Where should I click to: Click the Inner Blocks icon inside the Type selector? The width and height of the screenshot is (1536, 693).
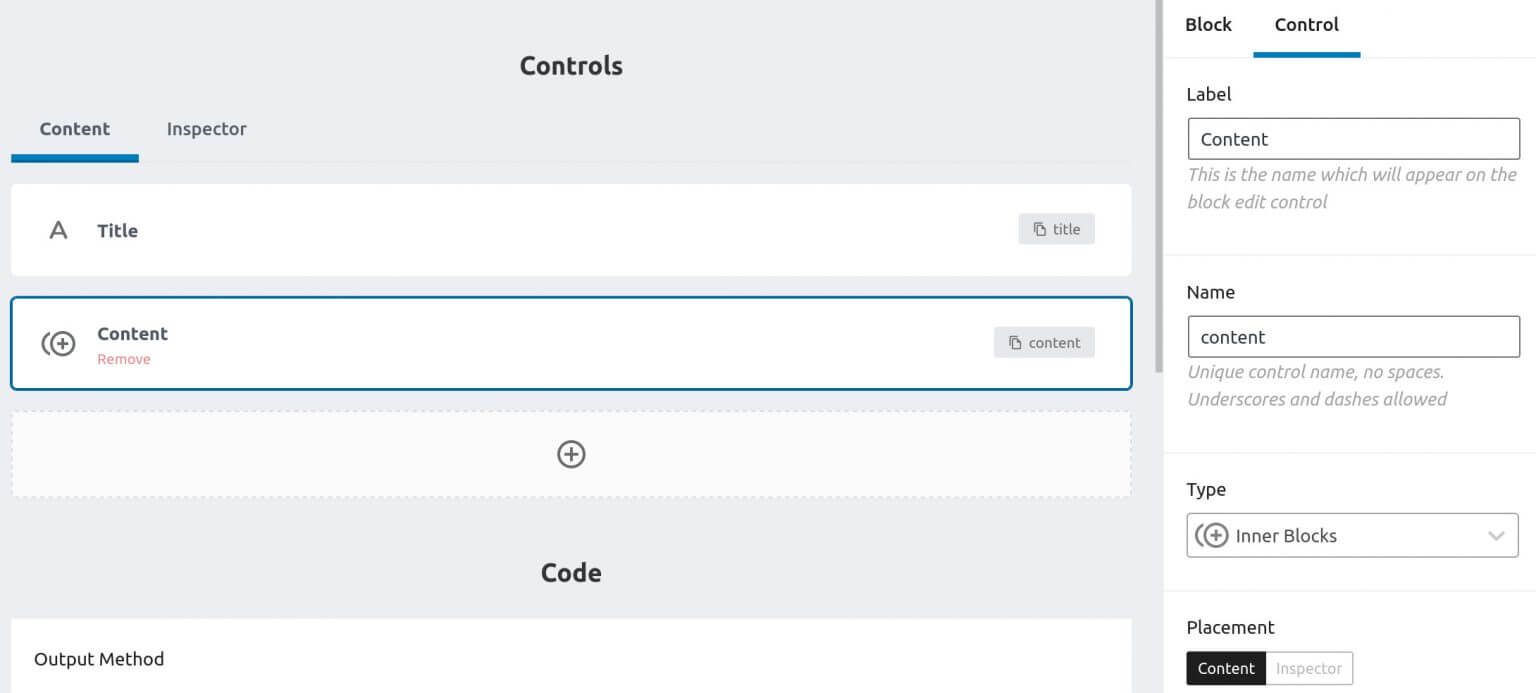[x=1213, y=536]
